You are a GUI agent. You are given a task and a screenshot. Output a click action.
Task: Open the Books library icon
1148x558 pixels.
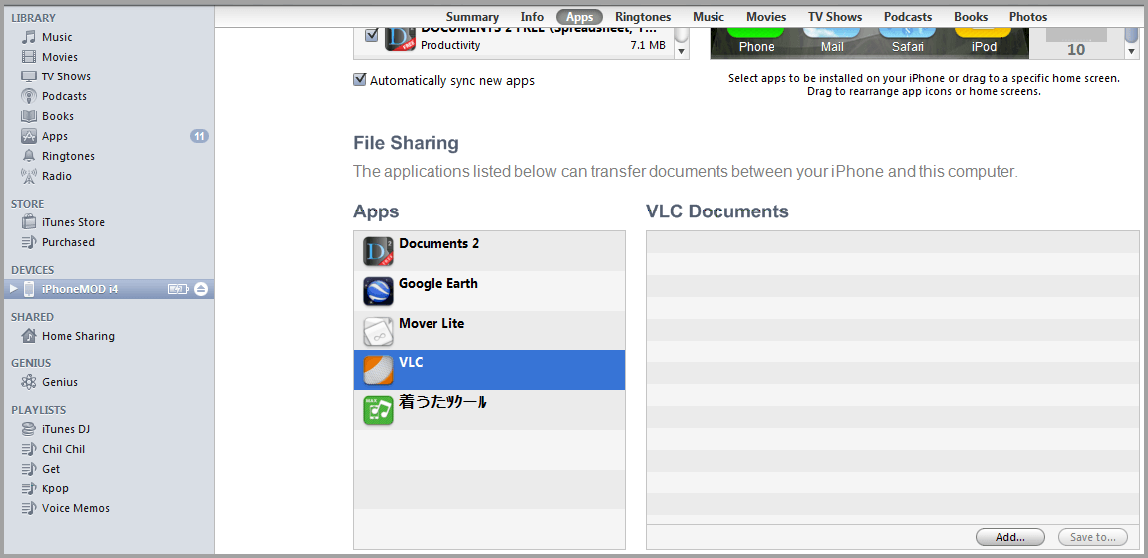pos(29,116)
